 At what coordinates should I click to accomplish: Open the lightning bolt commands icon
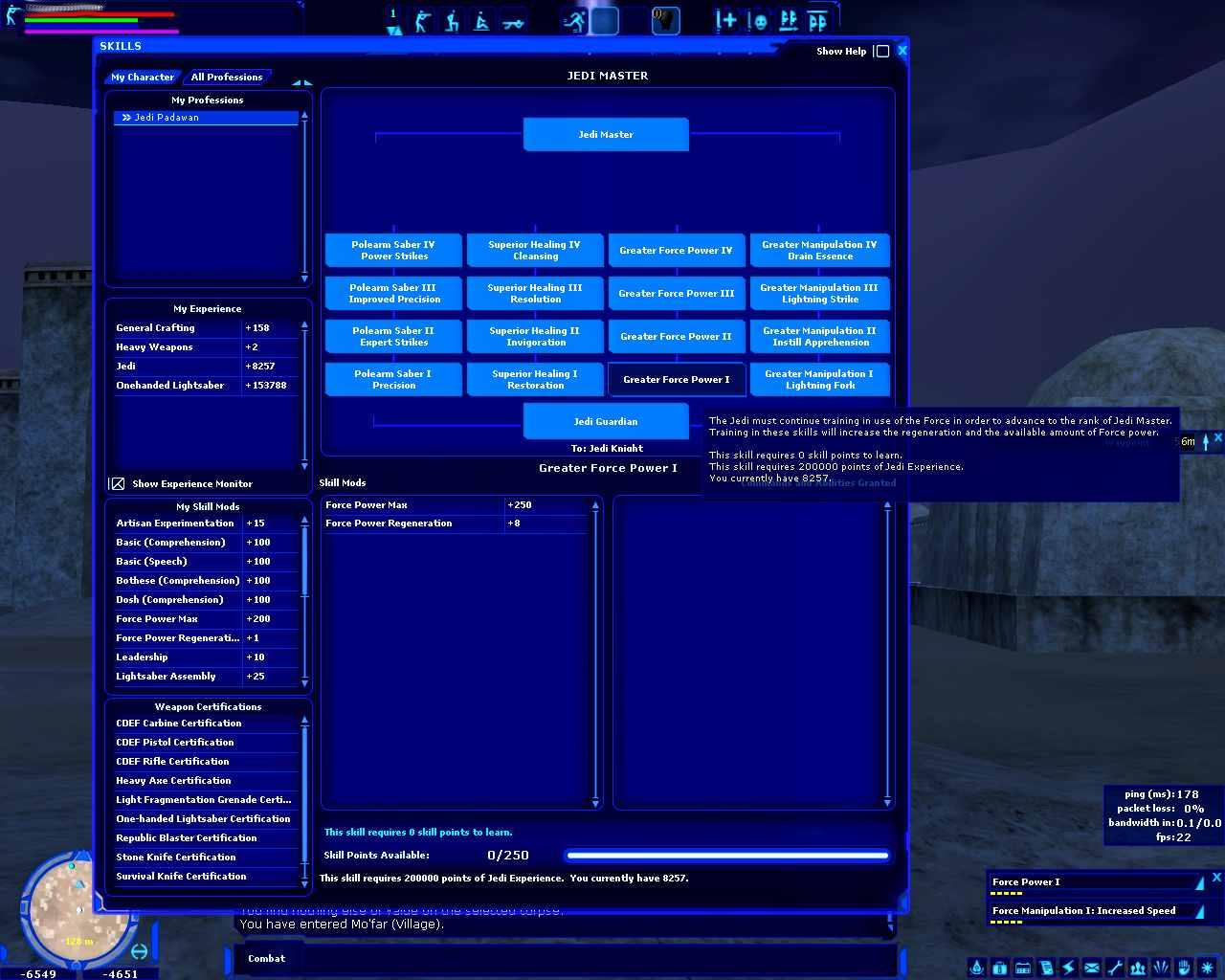pos(1068,968)
